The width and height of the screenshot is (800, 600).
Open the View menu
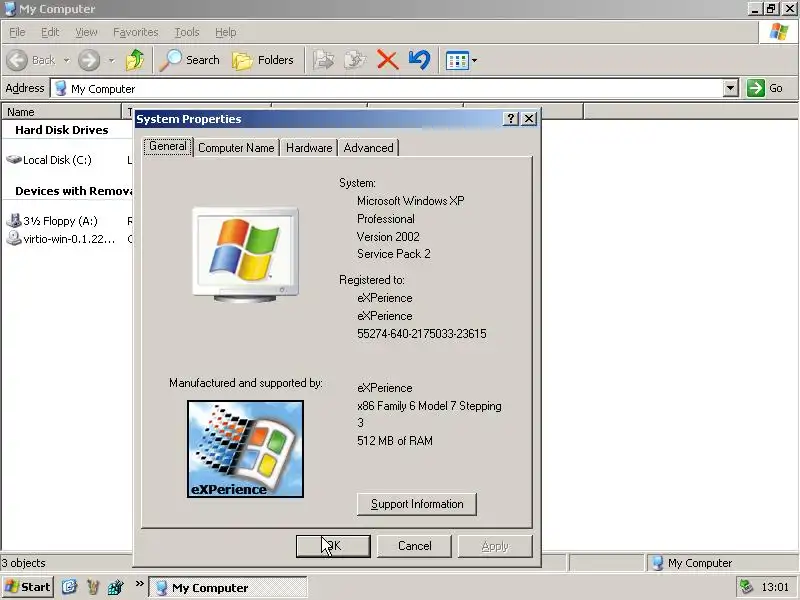(x=86, y=32)
